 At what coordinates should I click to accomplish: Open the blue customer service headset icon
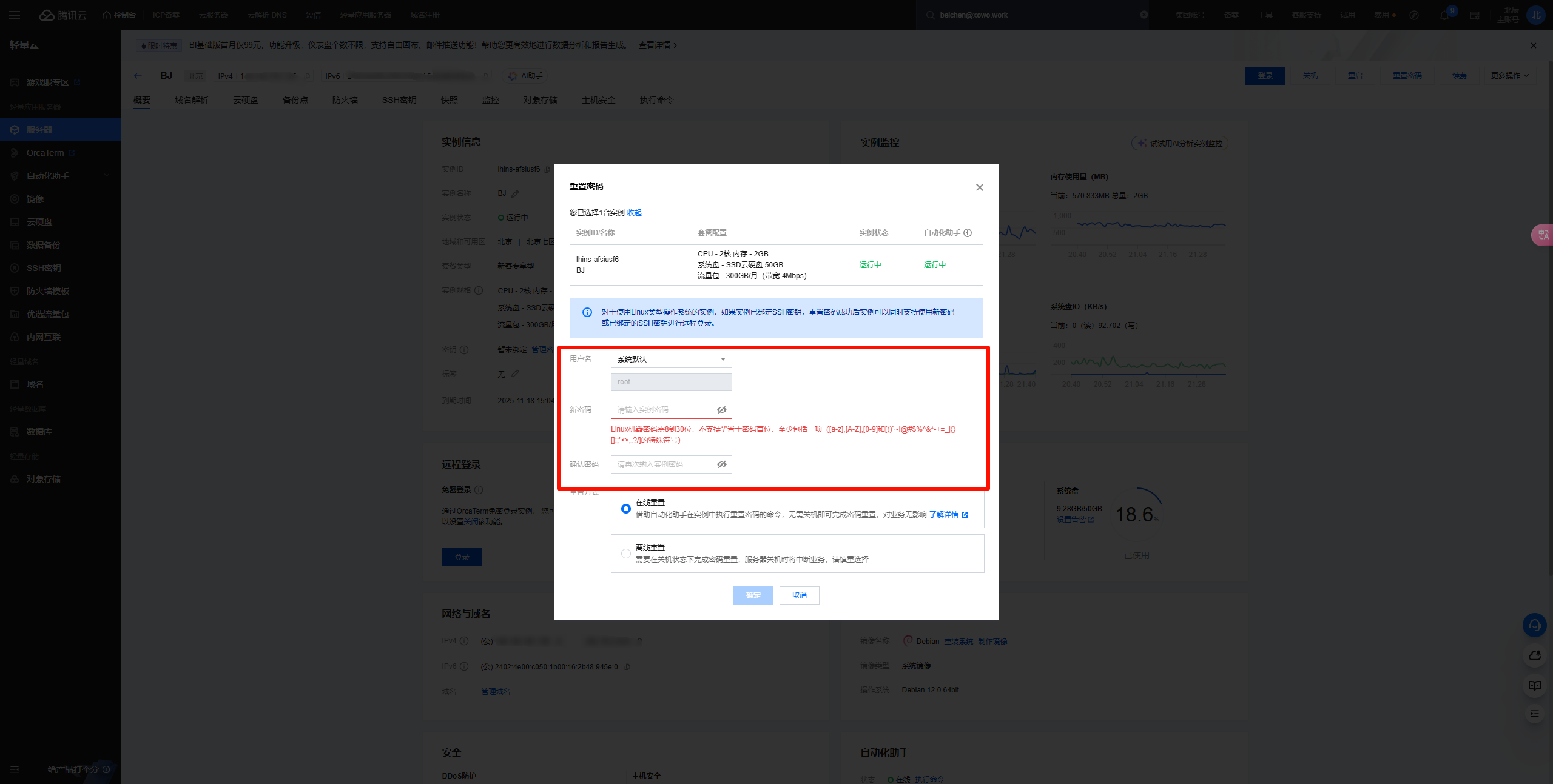click(x=1534, y=625)
